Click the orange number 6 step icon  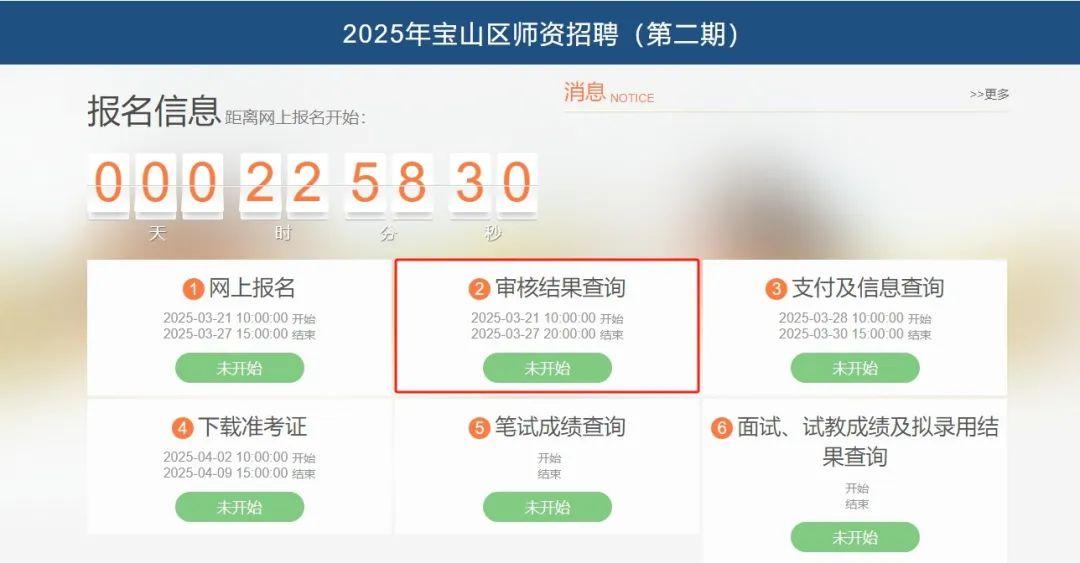pyautogui.click(x=721, y=428)
